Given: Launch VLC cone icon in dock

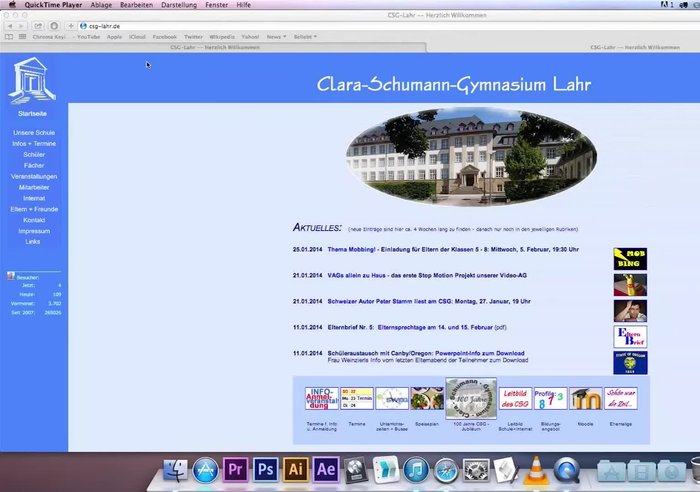Looking at the screenshot, I should click(537, 469).
